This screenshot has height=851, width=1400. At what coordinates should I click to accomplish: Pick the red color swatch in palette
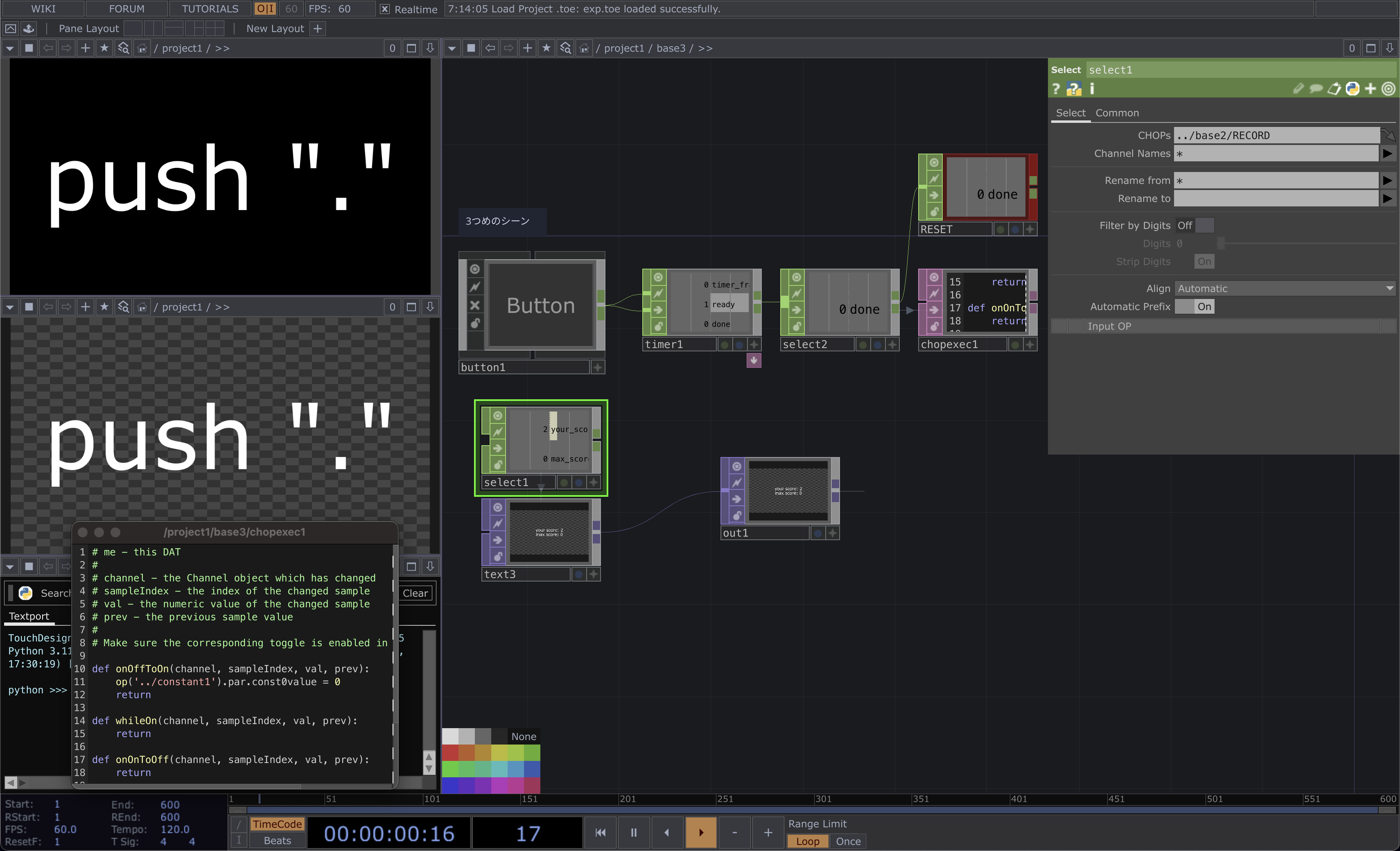450,753
